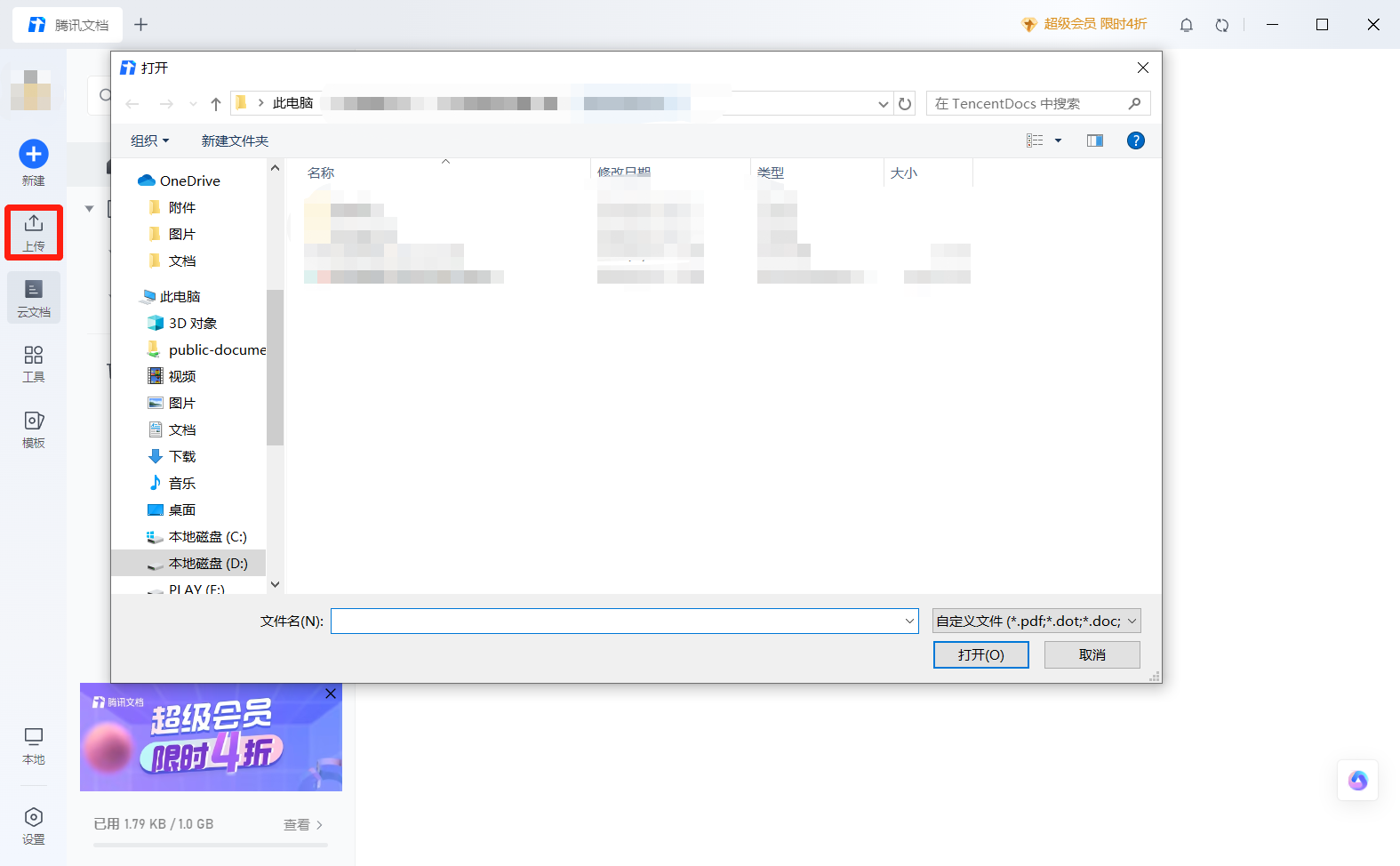Screen dimensions: 1400x866
Task: Click the change view icon
Action: point(1035,140)
